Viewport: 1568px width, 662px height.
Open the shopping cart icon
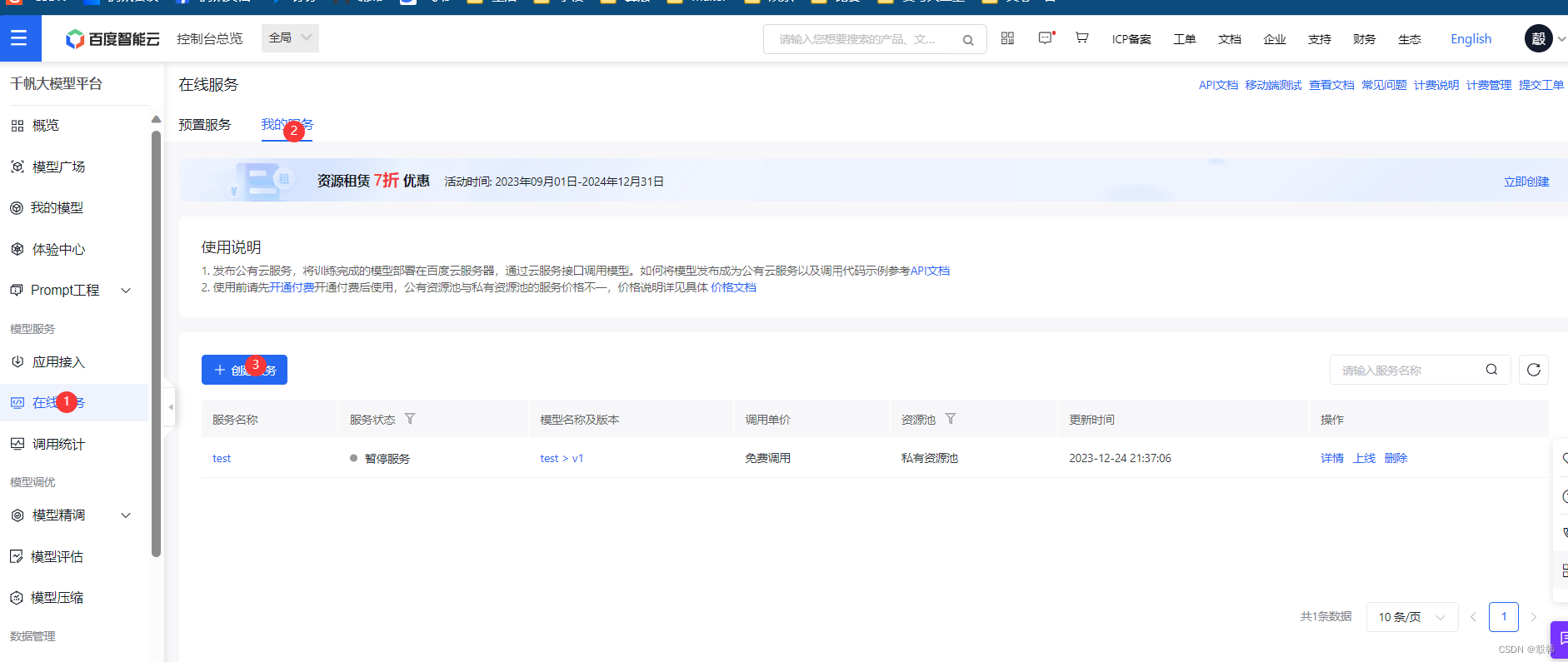(x=1081, y=38)
